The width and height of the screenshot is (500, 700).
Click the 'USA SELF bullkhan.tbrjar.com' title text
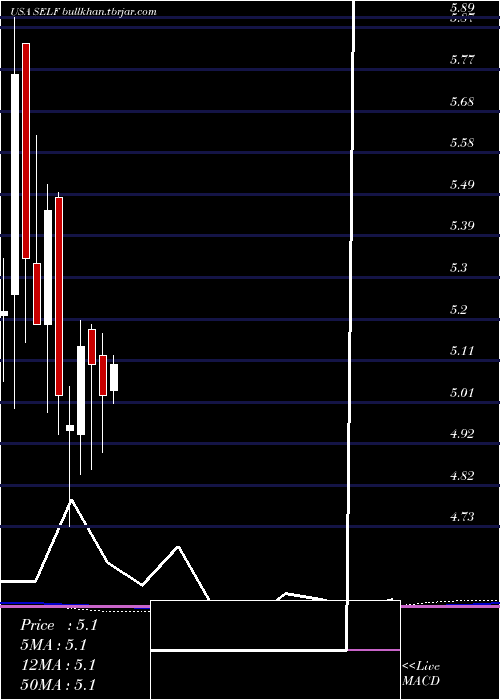83,11
